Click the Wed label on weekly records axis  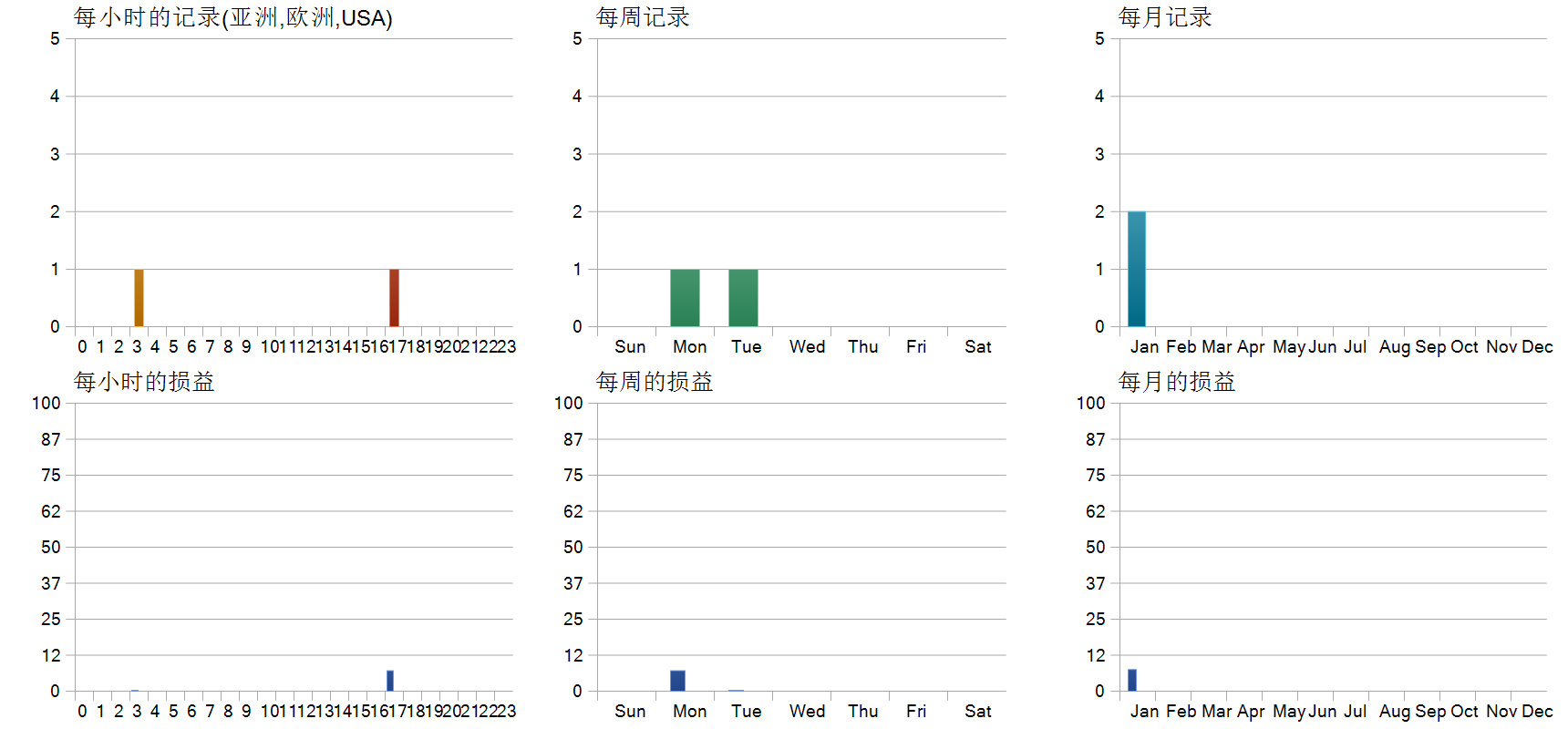pos(808,346)
